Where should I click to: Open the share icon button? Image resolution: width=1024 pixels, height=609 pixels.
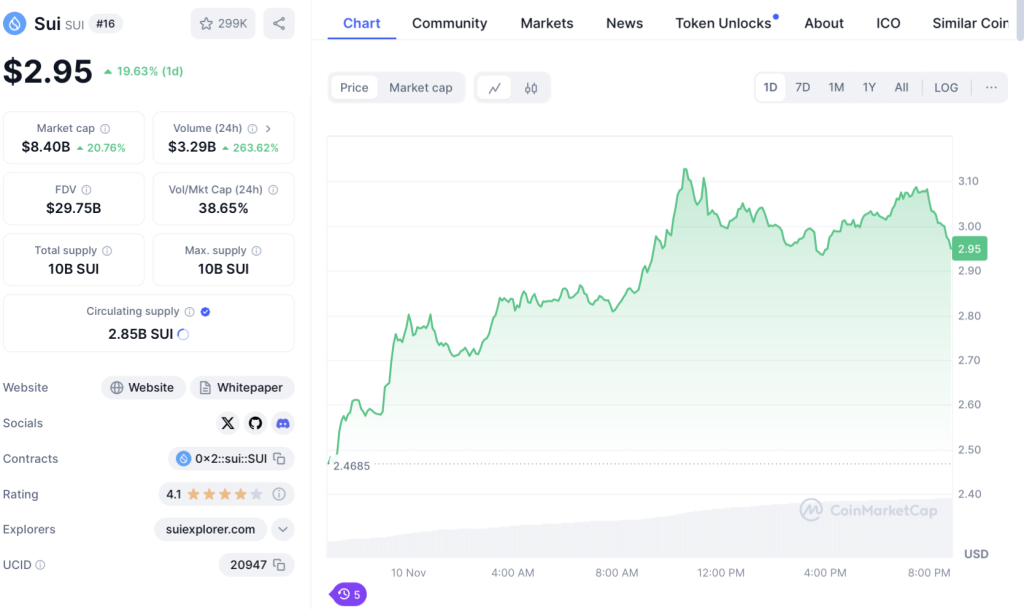[x=279, y=23]
